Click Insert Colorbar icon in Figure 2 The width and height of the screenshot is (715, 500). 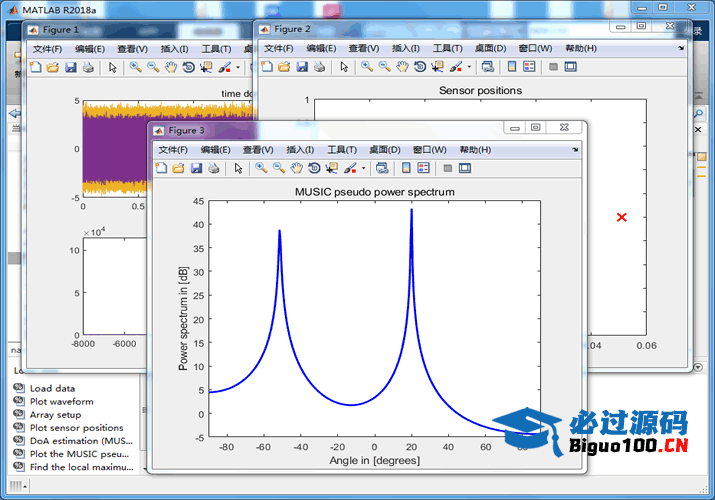512,67
